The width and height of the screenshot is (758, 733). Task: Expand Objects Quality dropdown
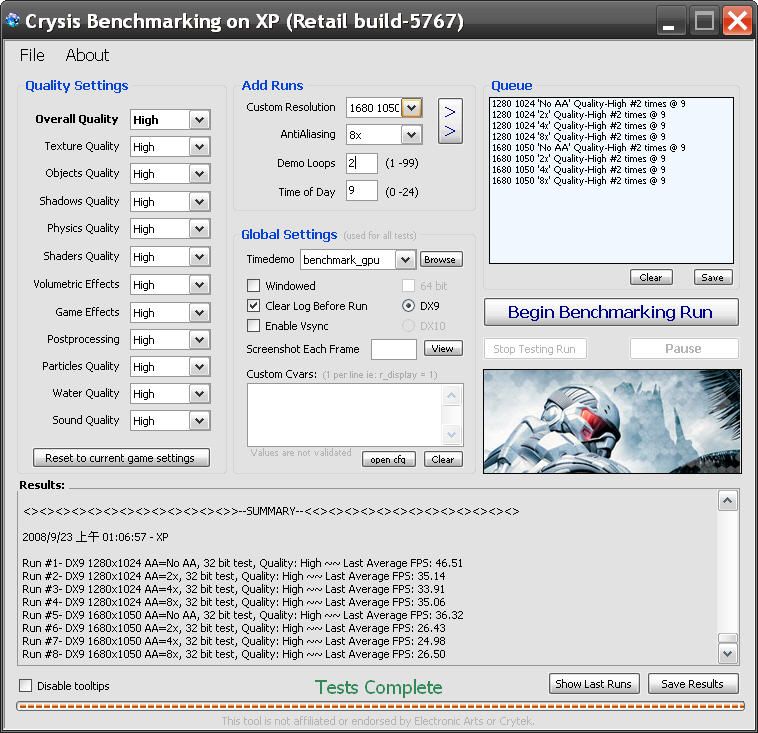click(x=199, y=174)
